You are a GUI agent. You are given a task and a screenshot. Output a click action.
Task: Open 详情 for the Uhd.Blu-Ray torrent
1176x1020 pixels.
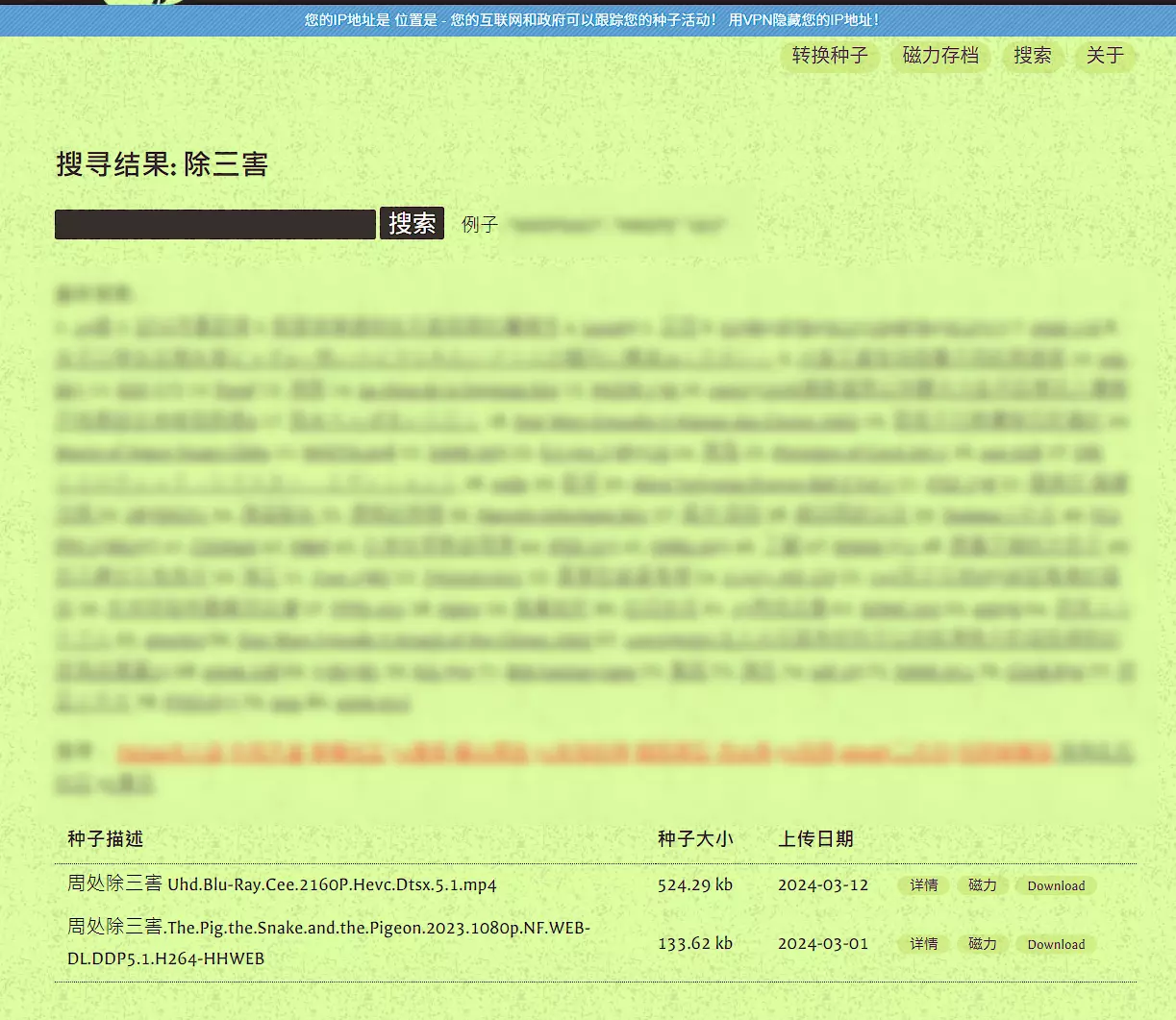[923, 885]
